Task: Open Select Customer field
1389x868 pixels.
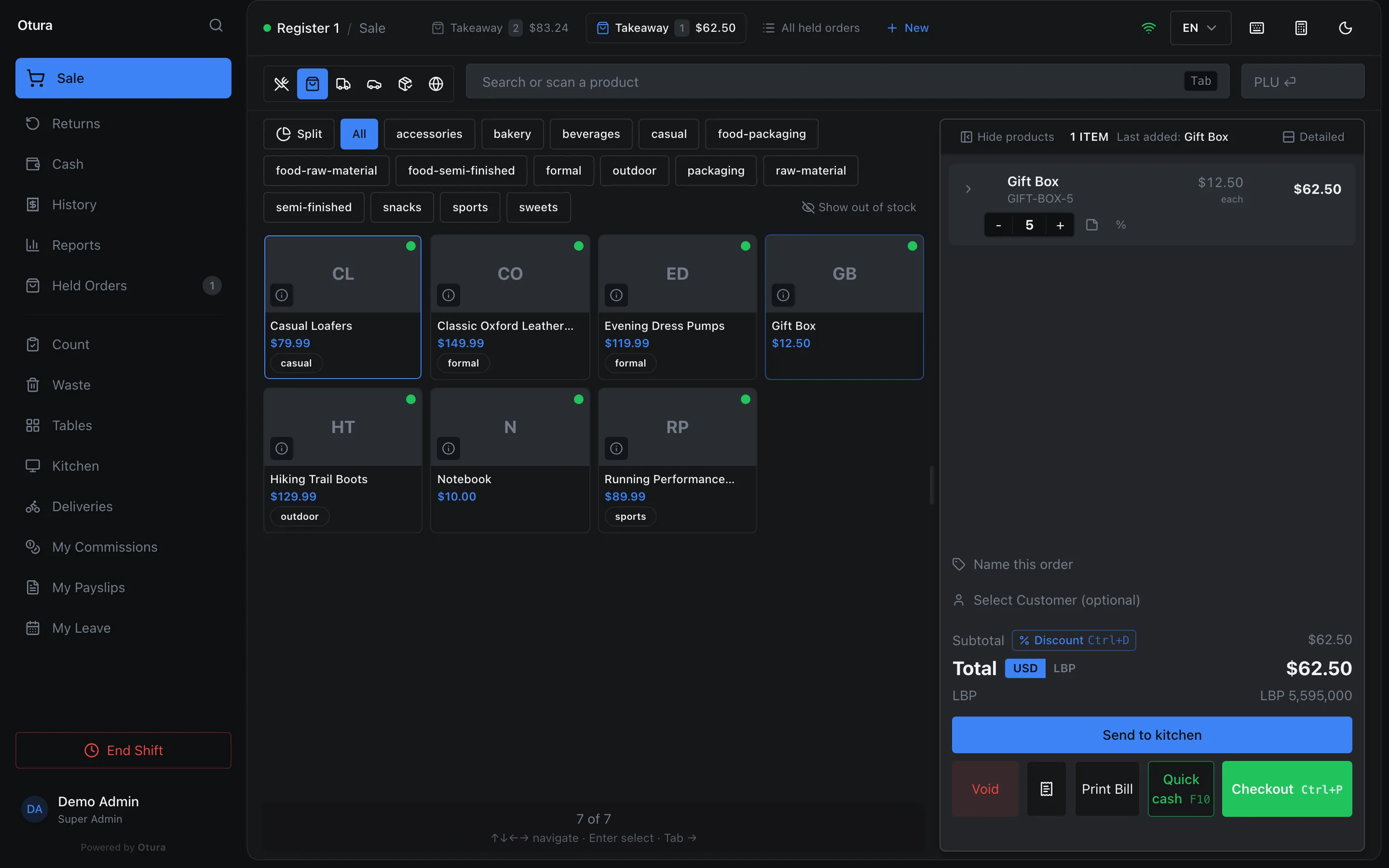Action: (x=1151, y=600)
